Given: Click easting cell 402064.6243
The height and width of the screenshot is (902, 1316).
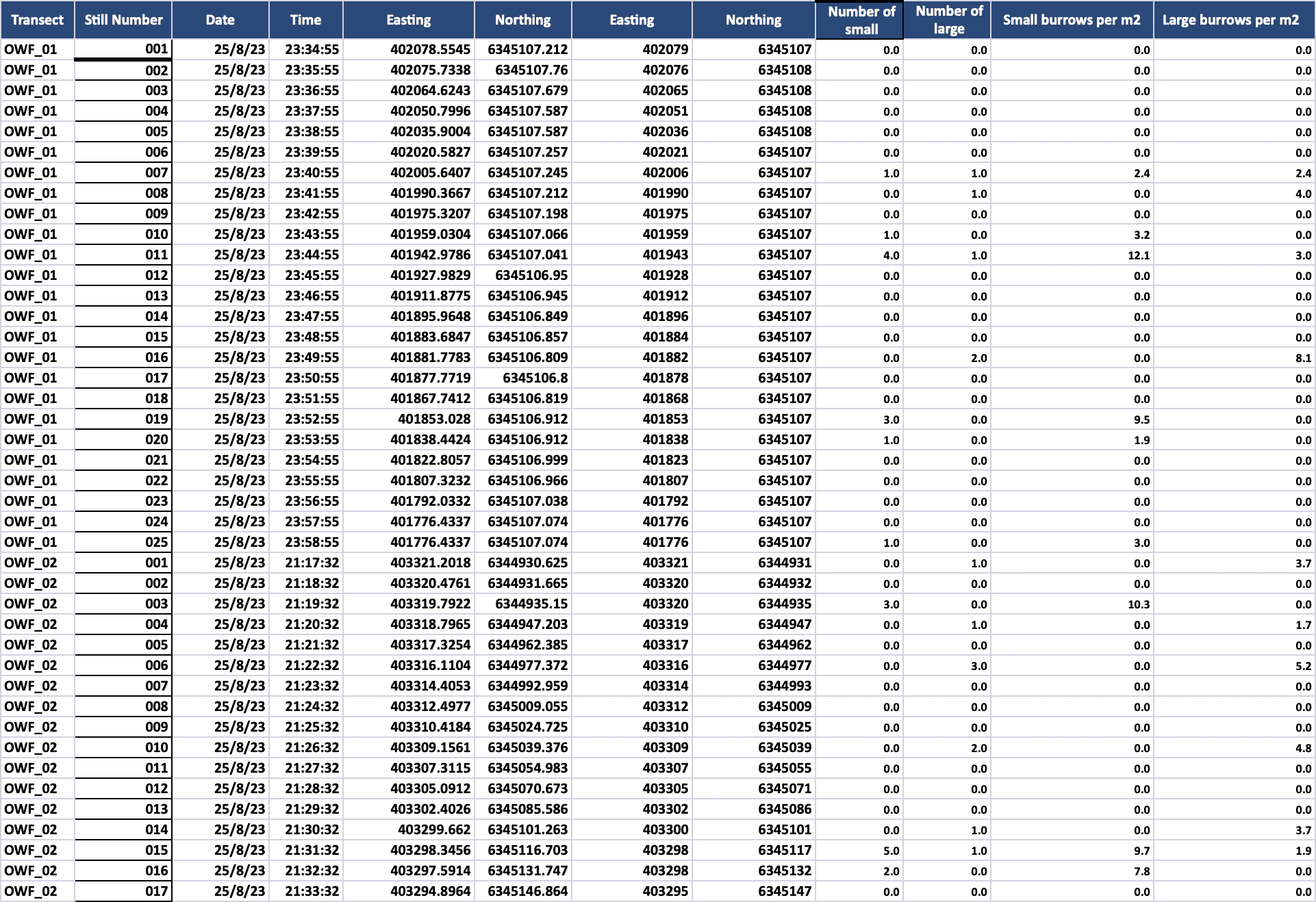Looking at the screenshot, I should [408, 90].
